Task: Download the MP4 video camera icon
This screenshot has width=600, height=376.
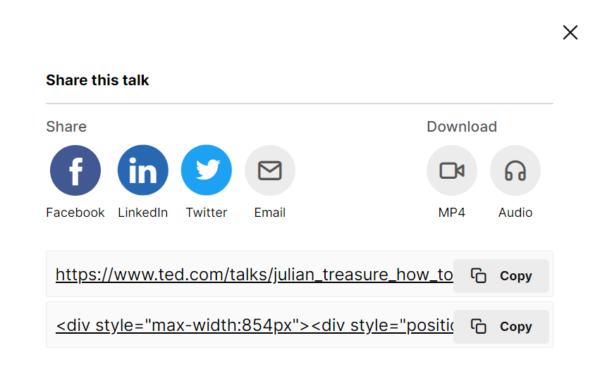Action: coord(452,170)
